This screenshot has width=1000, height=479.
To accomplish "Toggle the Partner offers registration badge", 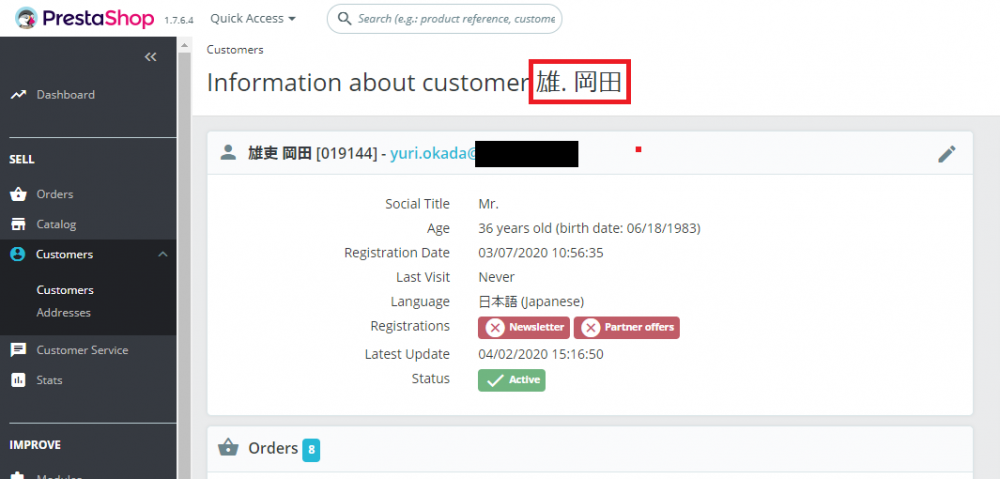I will (x=626, y=328).
